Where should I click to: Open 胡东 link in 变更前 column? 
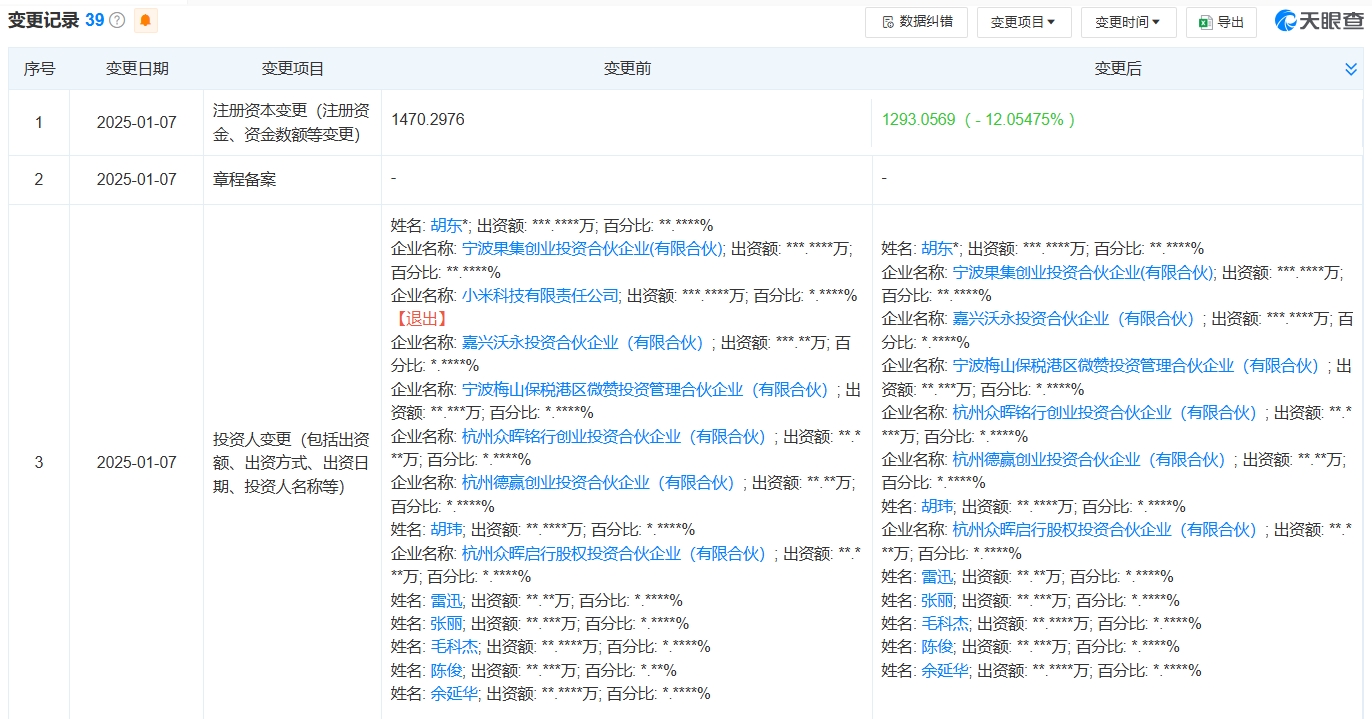tap(445, 225)
